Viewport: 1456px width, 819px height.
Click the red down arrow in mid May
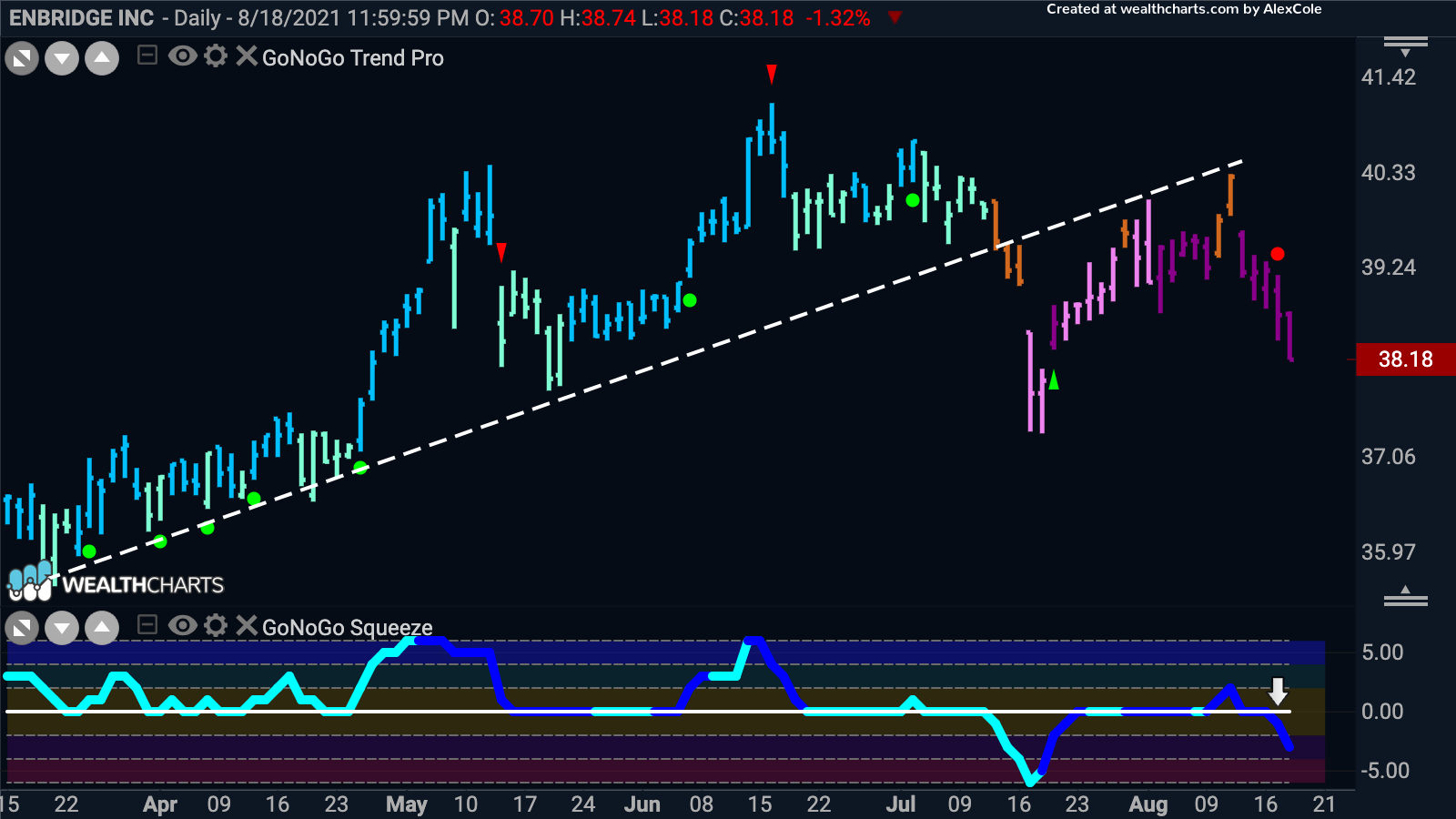[x=501, y=252]
